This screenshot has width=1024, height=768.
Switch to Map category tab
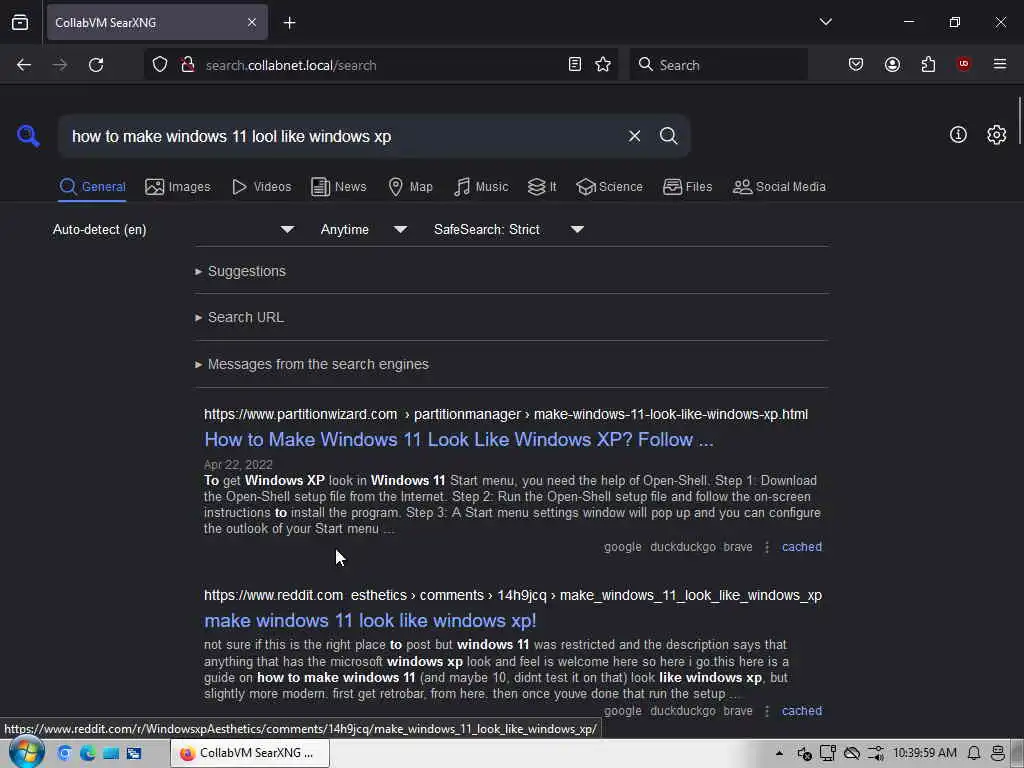coord(410,187)
